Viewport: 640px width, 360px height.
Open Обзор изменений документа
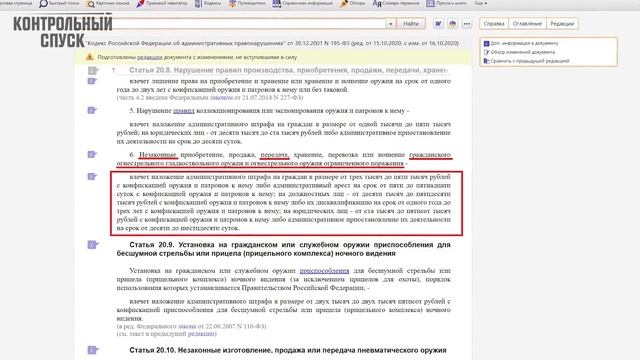(x=519, y=52)
